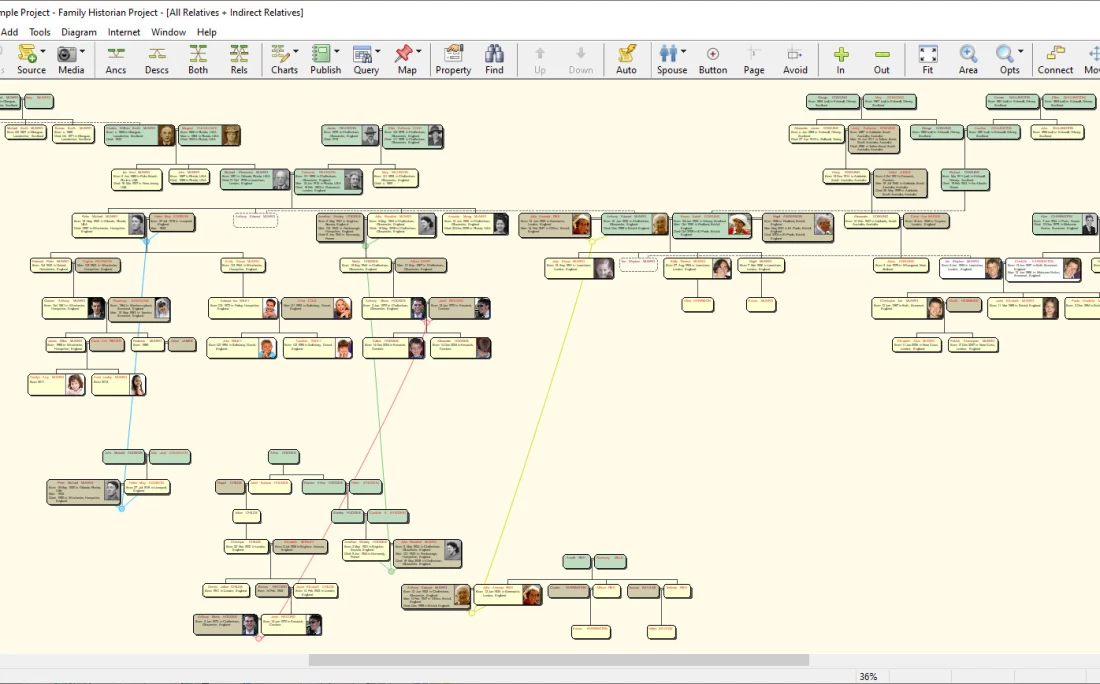
Task: Show ancestors with the Ancs tool
Action: tap(116, 59)
